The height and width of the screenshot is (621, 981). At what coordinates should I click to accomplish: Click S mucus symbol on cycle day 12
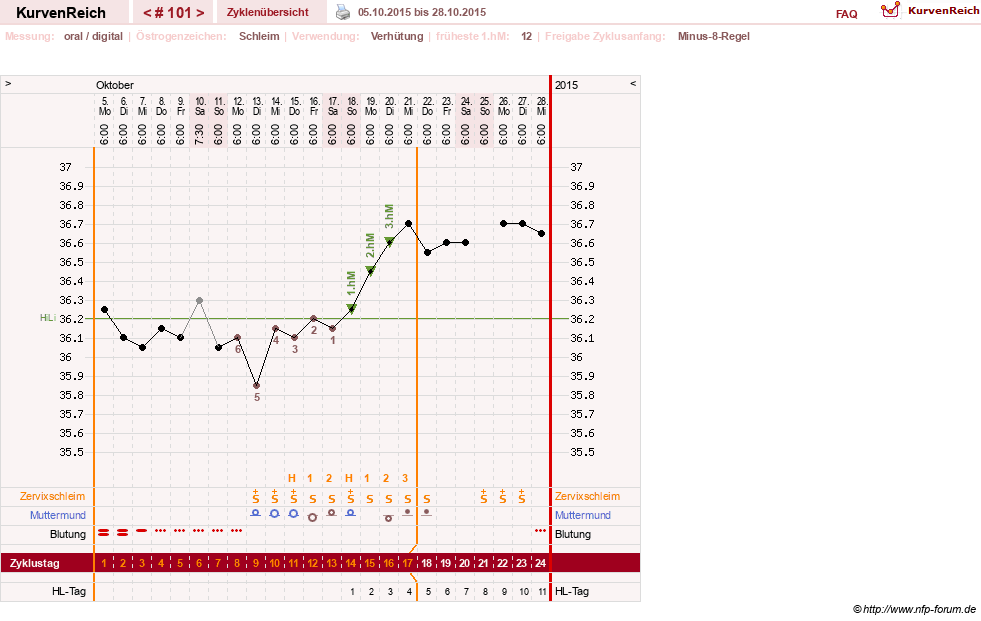pyautogui.click(x=313, y=499)
